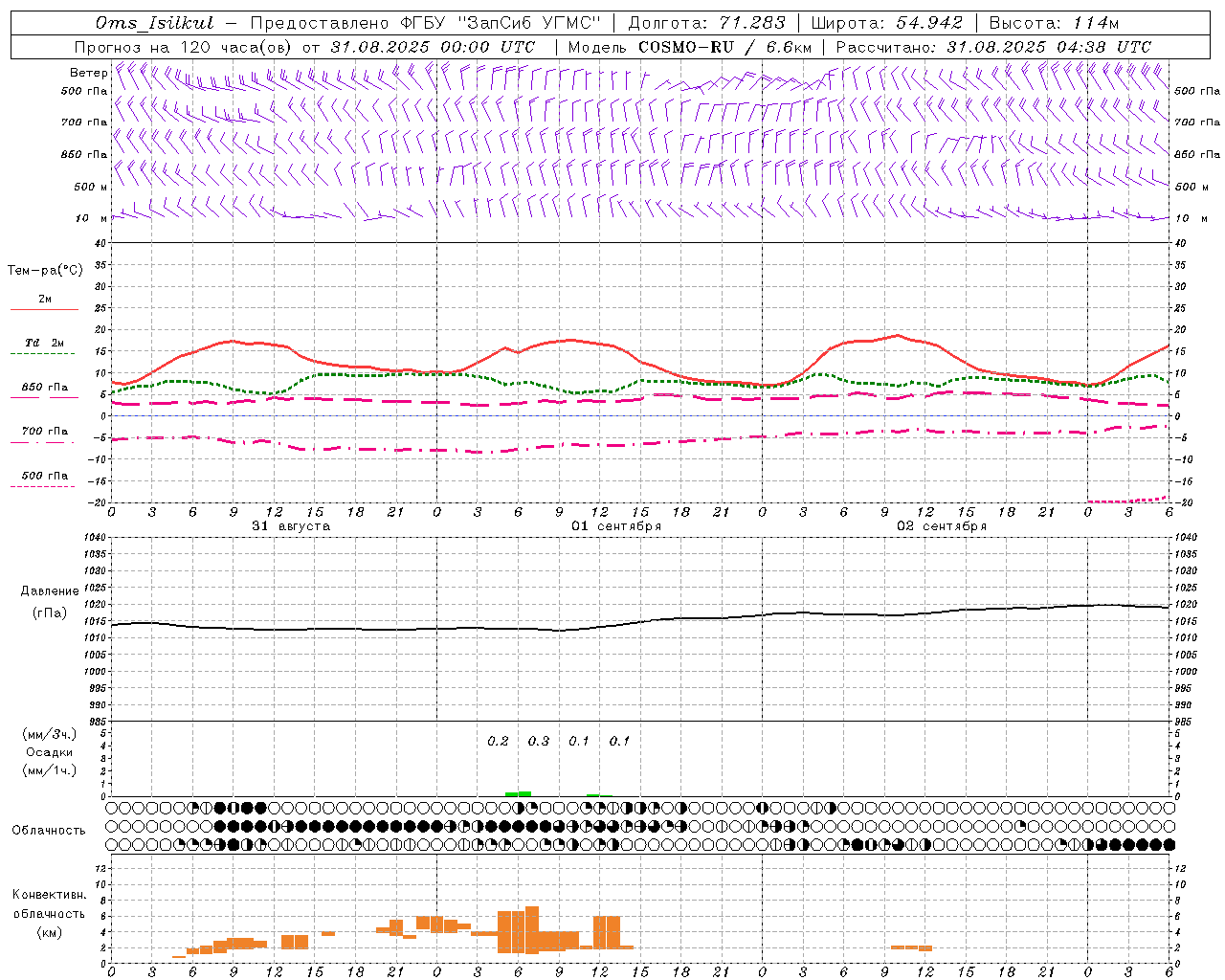This screenshot has height=980, width=1225.
Task: Click the 31 августа date label
Action: [291, 526]
